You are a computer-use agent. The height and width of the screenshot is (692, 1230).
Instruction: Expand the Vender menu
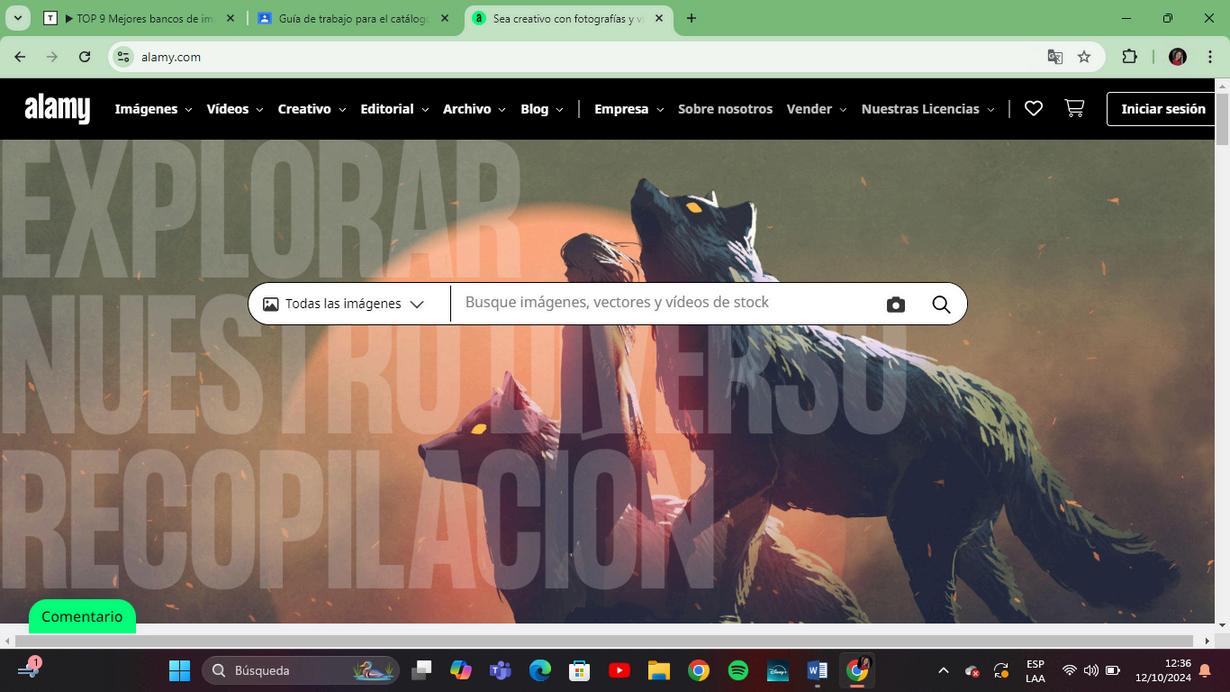coord(817,109)
